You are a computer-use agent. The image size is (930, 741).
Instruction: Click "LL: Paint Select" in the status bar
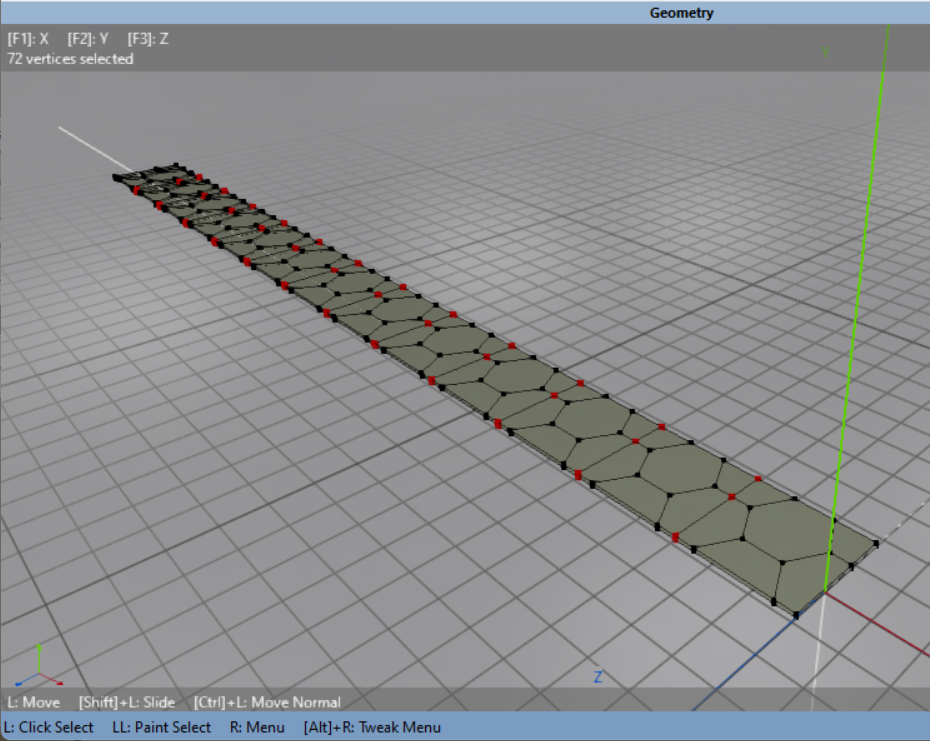(x=161, y=727)
